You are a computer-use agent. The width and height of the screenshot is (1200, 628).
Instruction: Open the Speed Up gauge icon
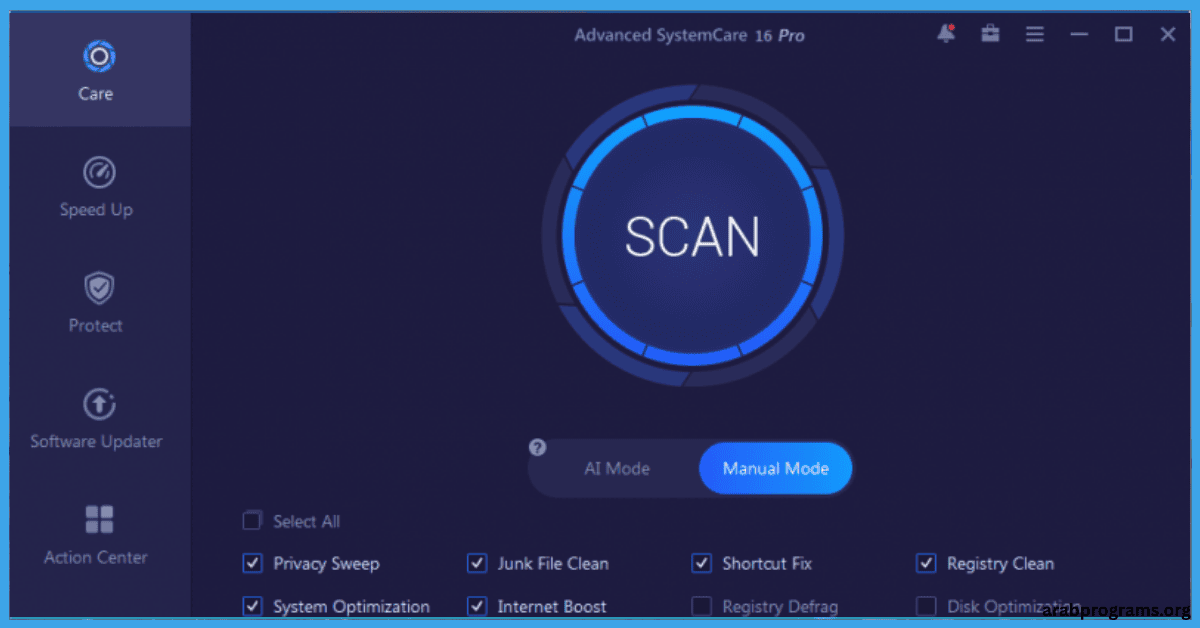[x=98, y=173]
